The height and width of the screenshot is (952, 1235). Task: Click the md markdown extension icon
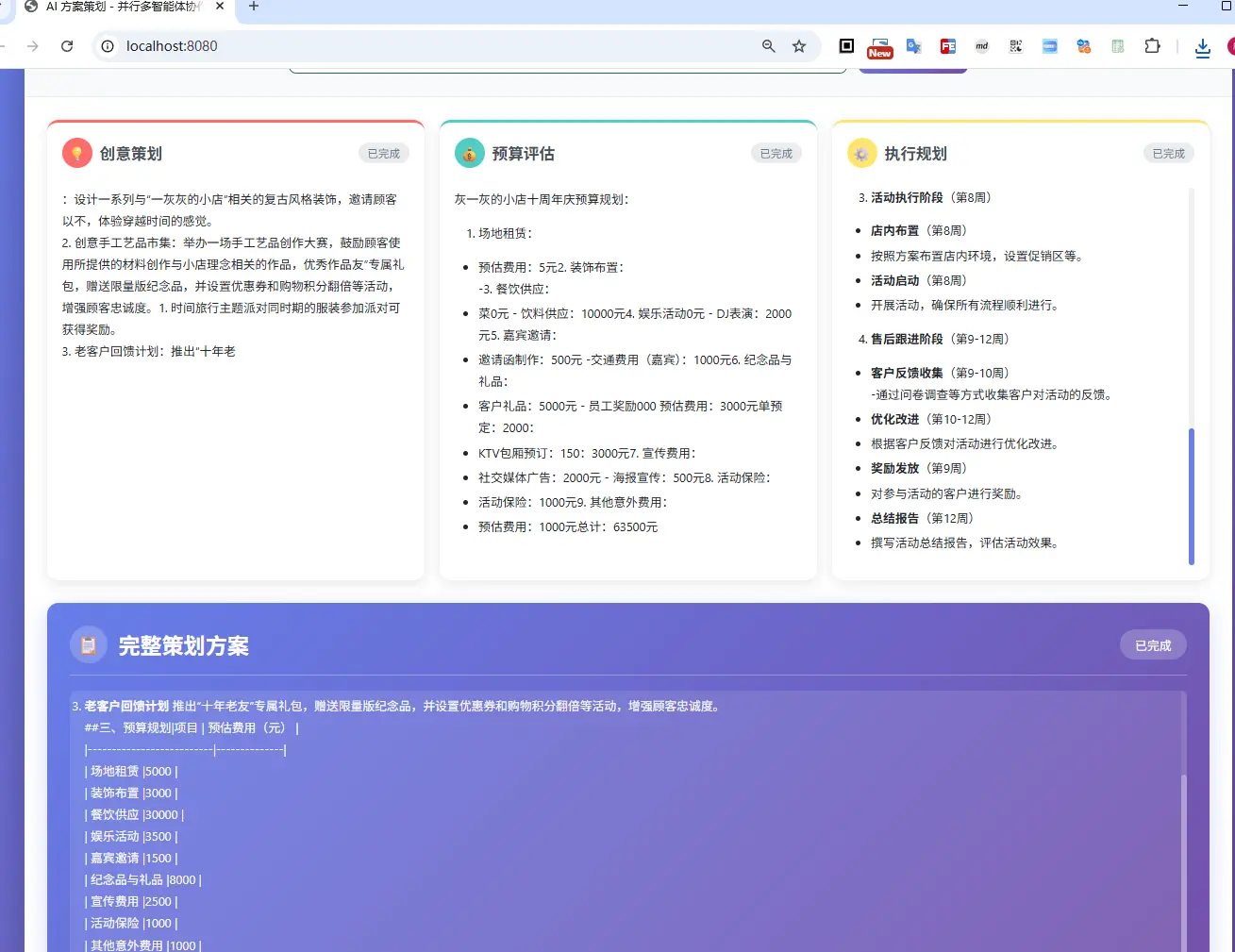pos(981,45)
